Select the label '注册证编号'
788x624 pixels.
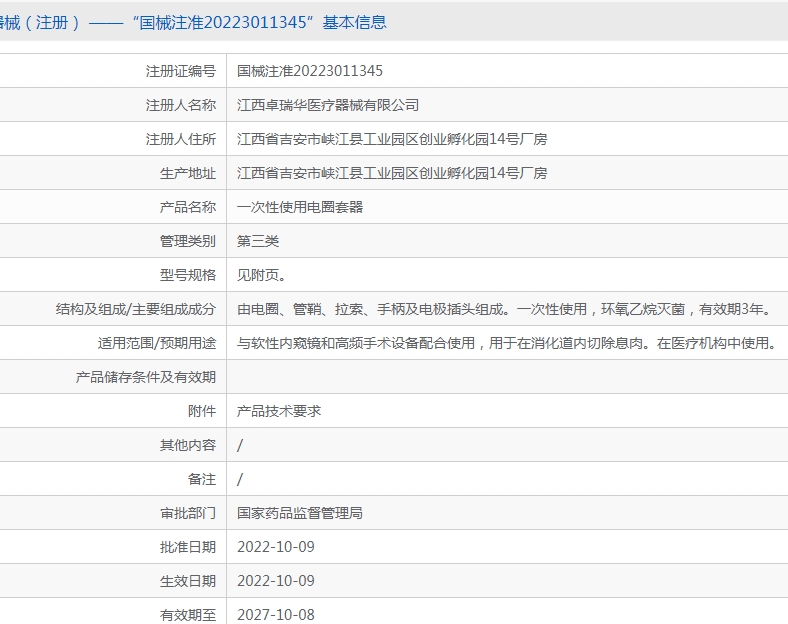[x=181, y=71]
